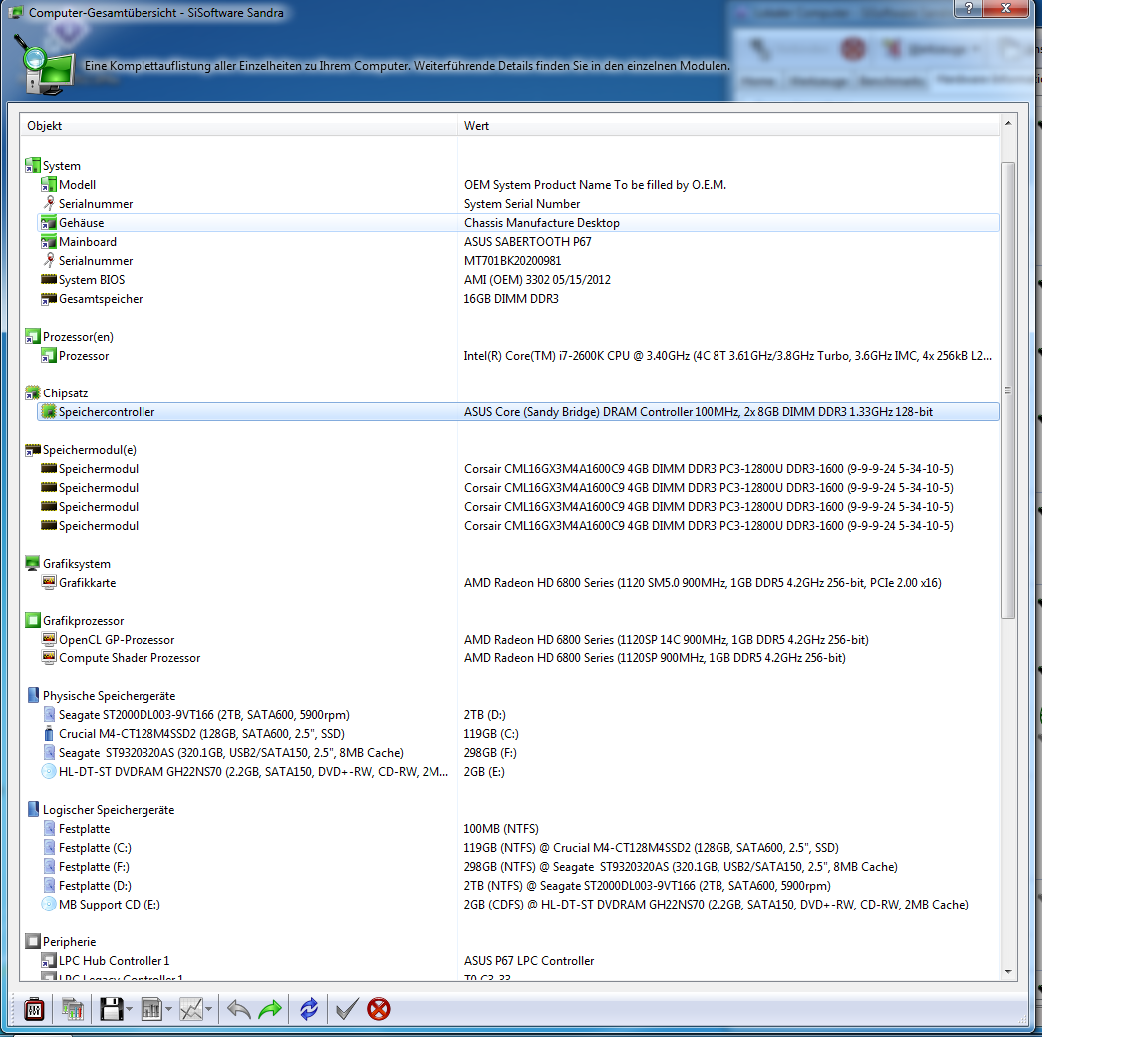Select the Gehäuse row icon
Screen dimensions: 1148x1039
[x=48, y=223]
